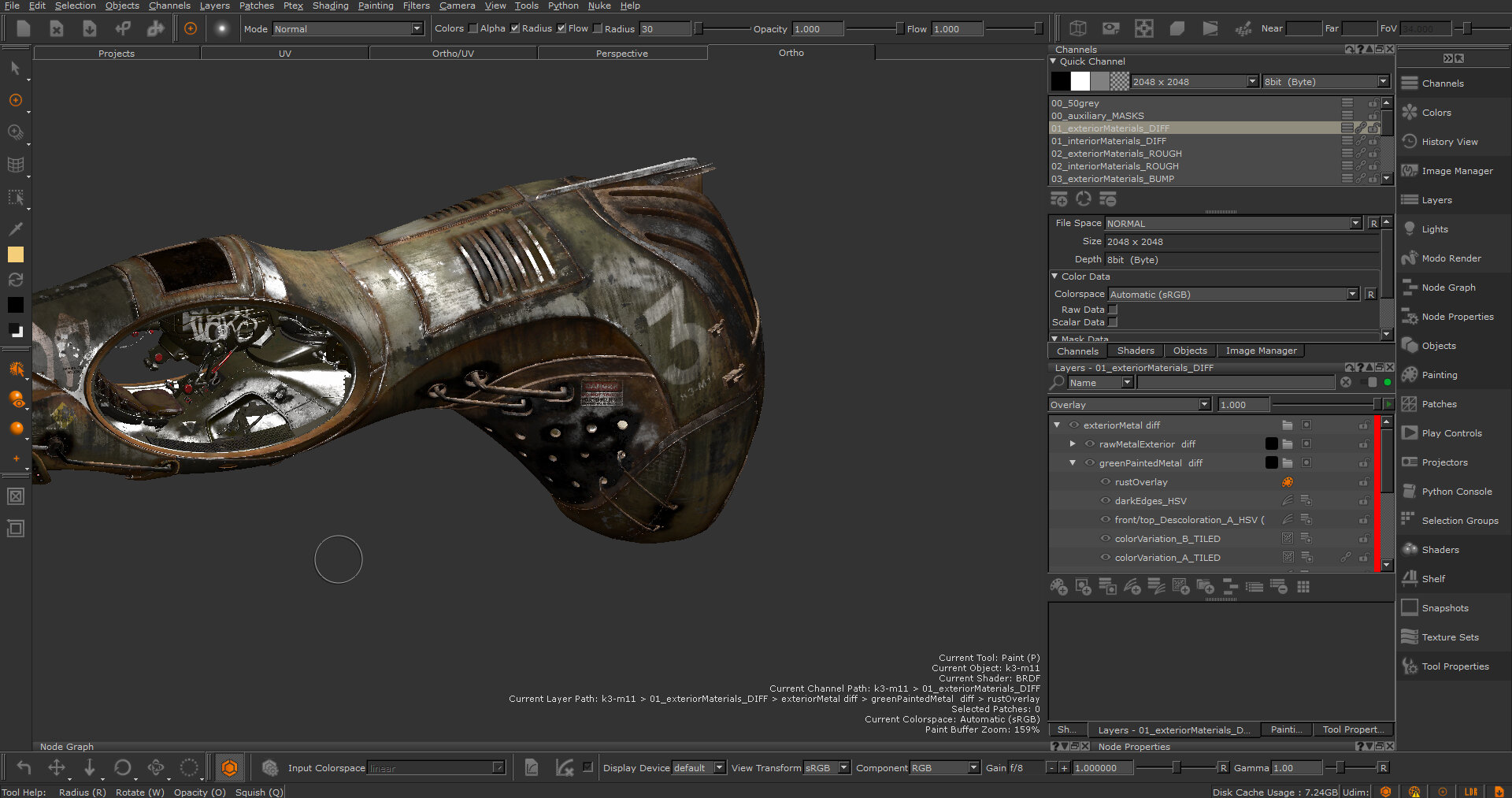Click the Snapshots palette icon
This screenshot has height=798, width=1512.
click(1409, 608)
